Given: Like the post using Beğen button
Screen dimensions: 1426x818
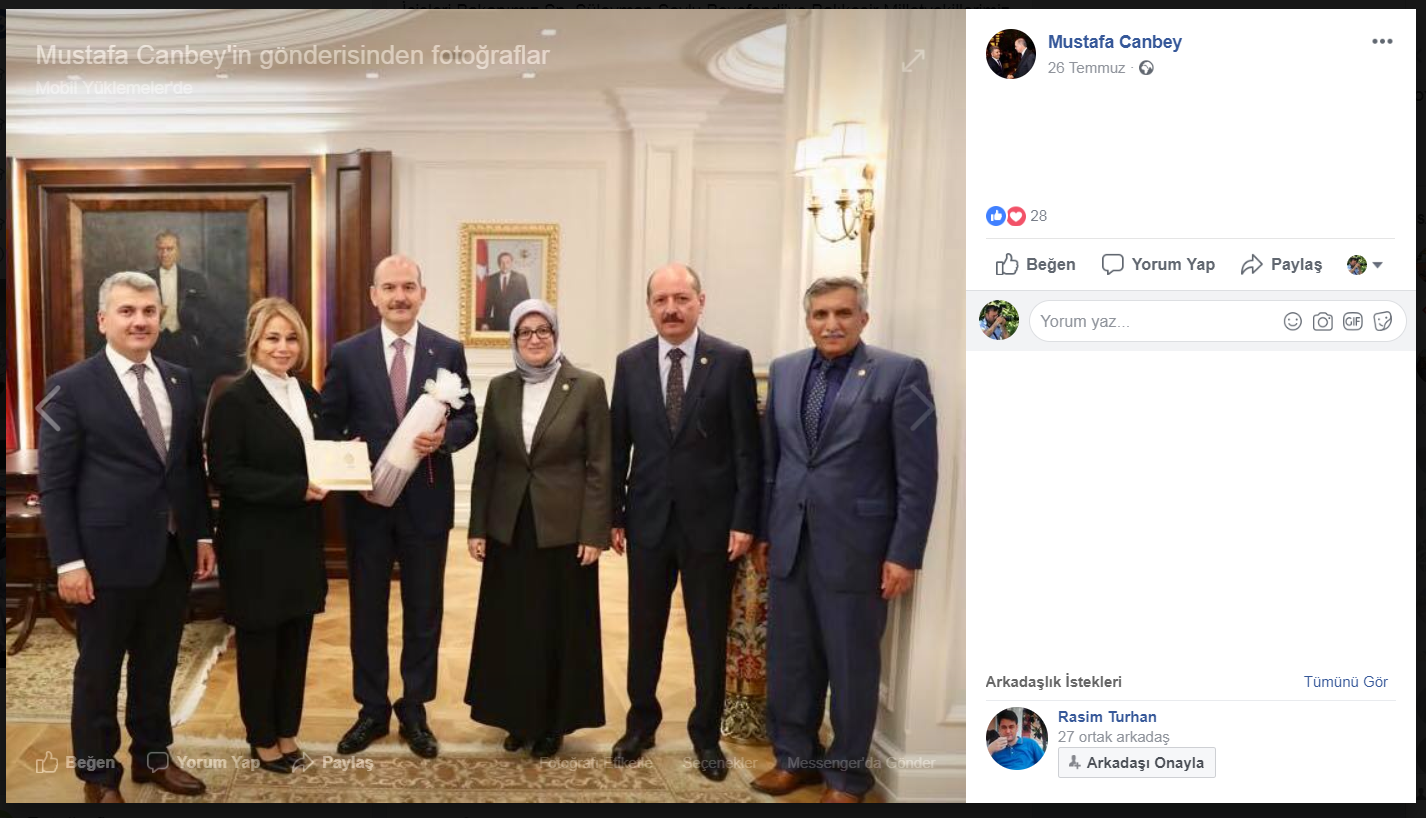Looking at the screenshot, I should click(x=1036, y=264).
